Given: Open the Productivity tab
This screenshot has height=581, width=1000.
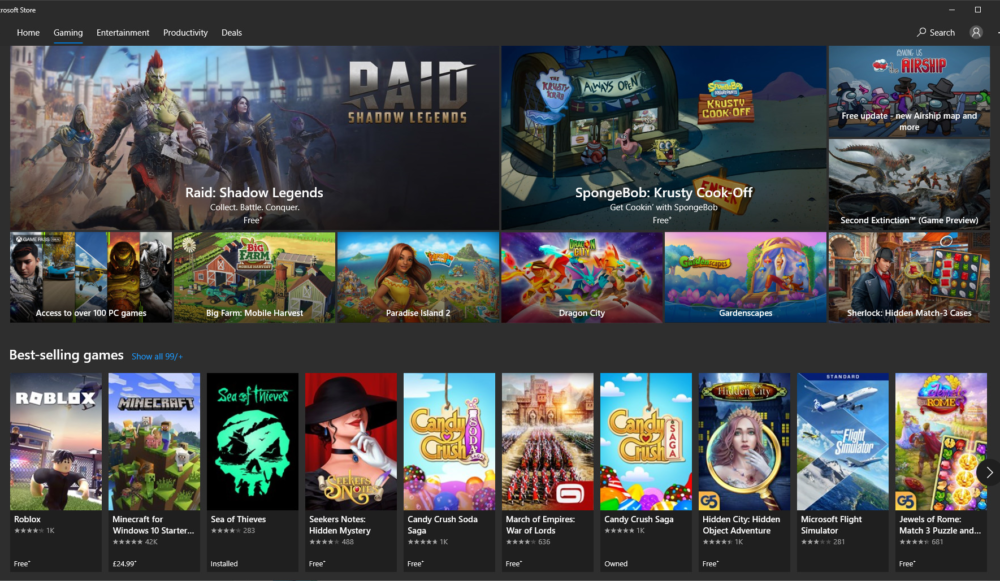Looking at the screenshot, I should tap(185, 33).
